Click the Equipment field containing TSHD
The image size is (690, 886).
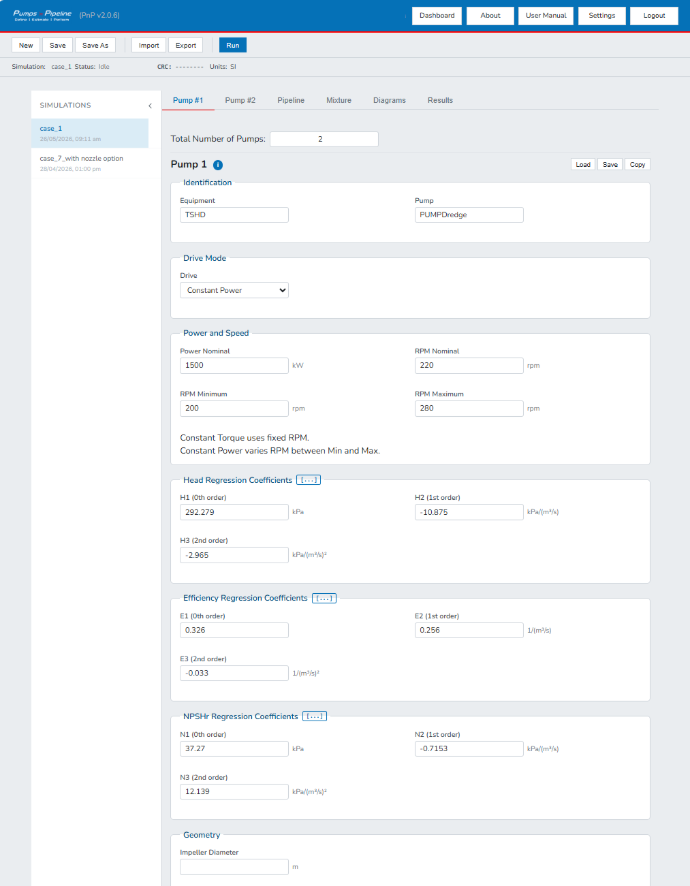pos(234,215)
